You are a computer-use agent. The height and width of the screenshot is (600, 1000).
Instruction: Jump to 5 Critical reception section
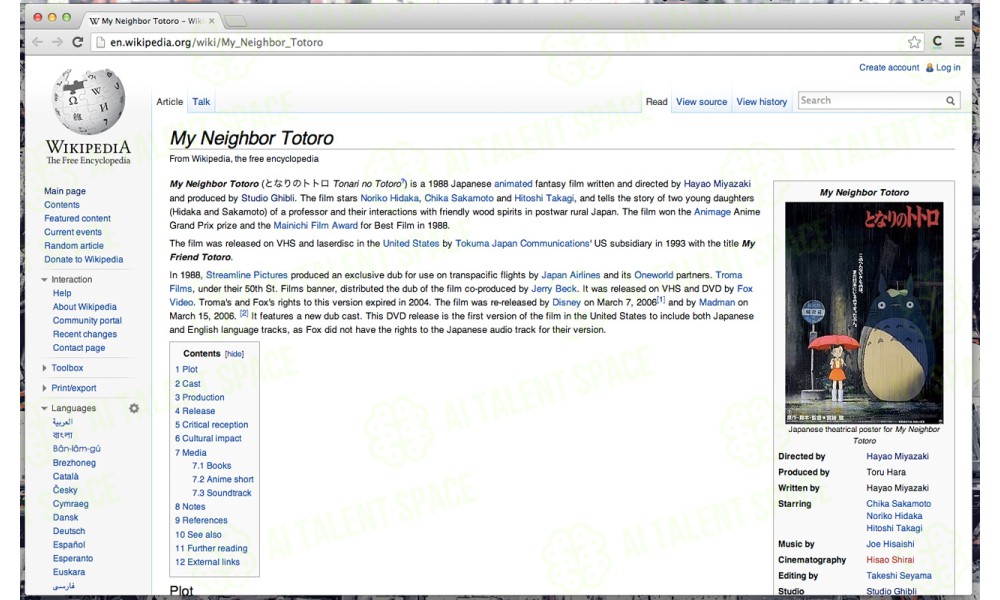(212, 425)
